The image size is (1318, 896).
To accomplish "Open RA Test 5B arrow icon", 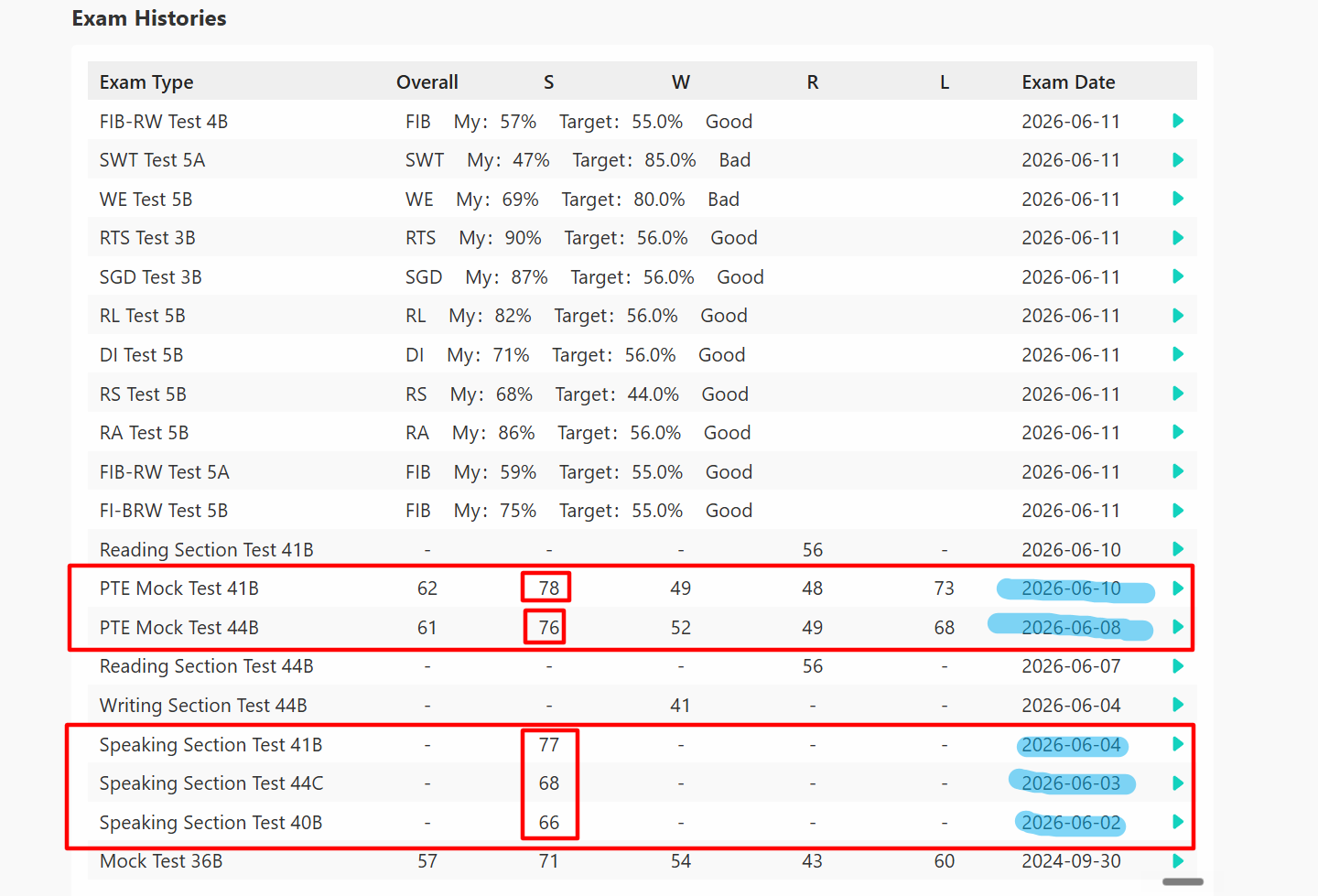I will point(1178,432).
